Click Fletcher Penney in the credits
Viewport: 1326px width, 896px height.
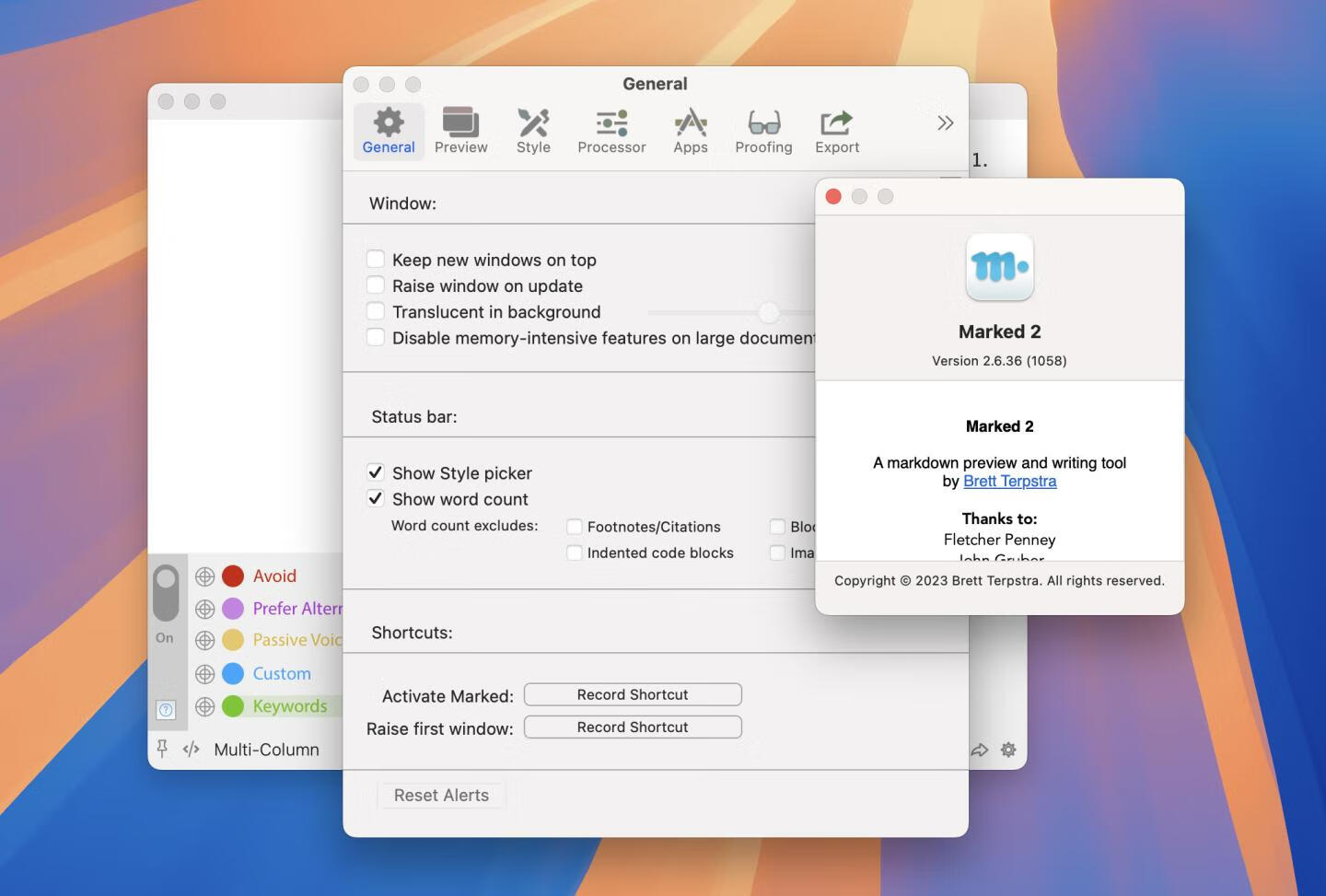(x=999, y=540)
